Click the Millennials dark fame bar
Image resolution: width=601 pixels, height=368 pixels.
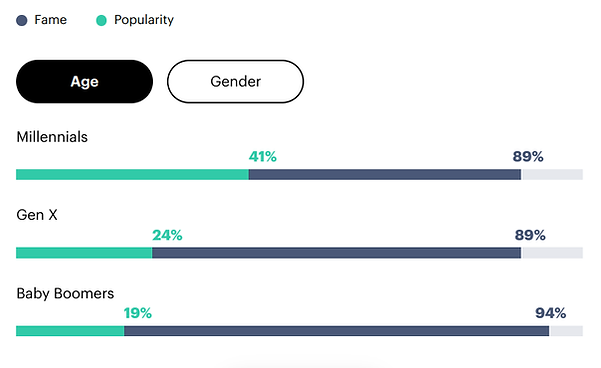click(x=385, y=174)
